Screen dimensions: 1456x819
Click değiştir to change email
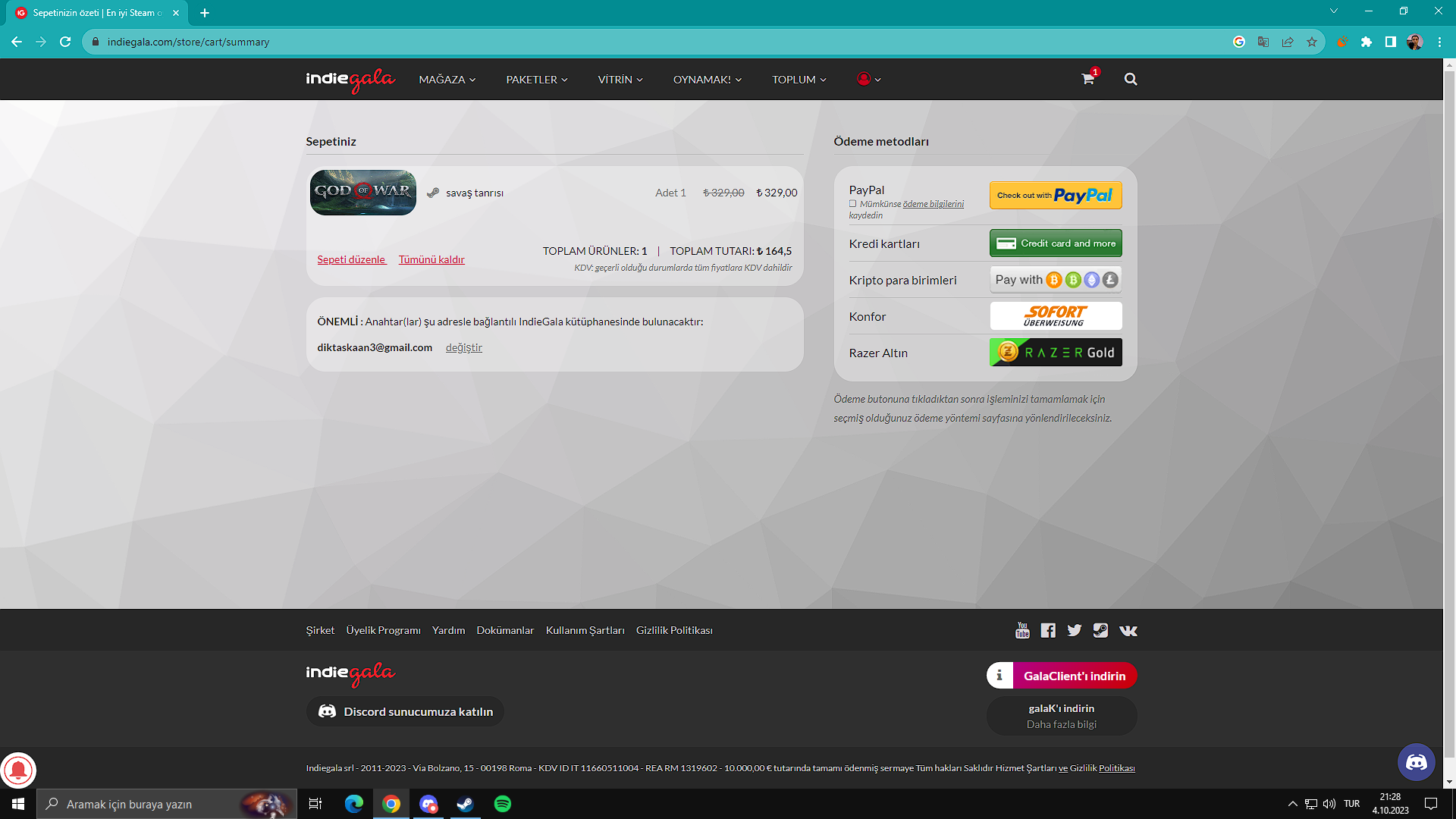pos(464,348)
